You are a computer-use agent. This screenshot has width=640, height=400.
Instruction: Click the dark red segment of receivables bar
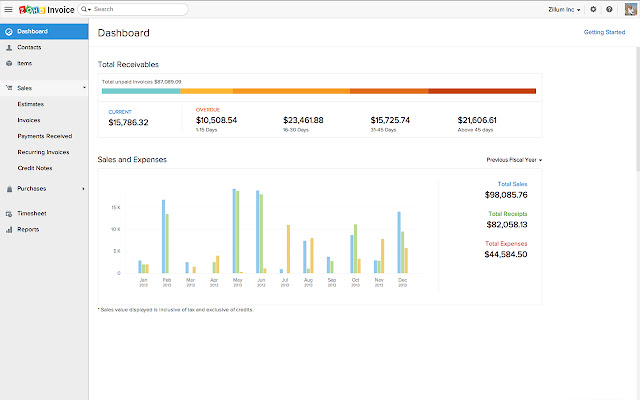482,91
